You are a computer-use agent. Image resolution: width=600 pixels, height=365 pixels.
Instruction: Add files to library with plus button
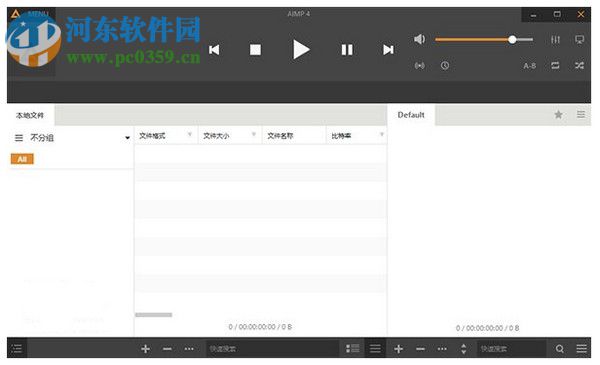(145, 349)
